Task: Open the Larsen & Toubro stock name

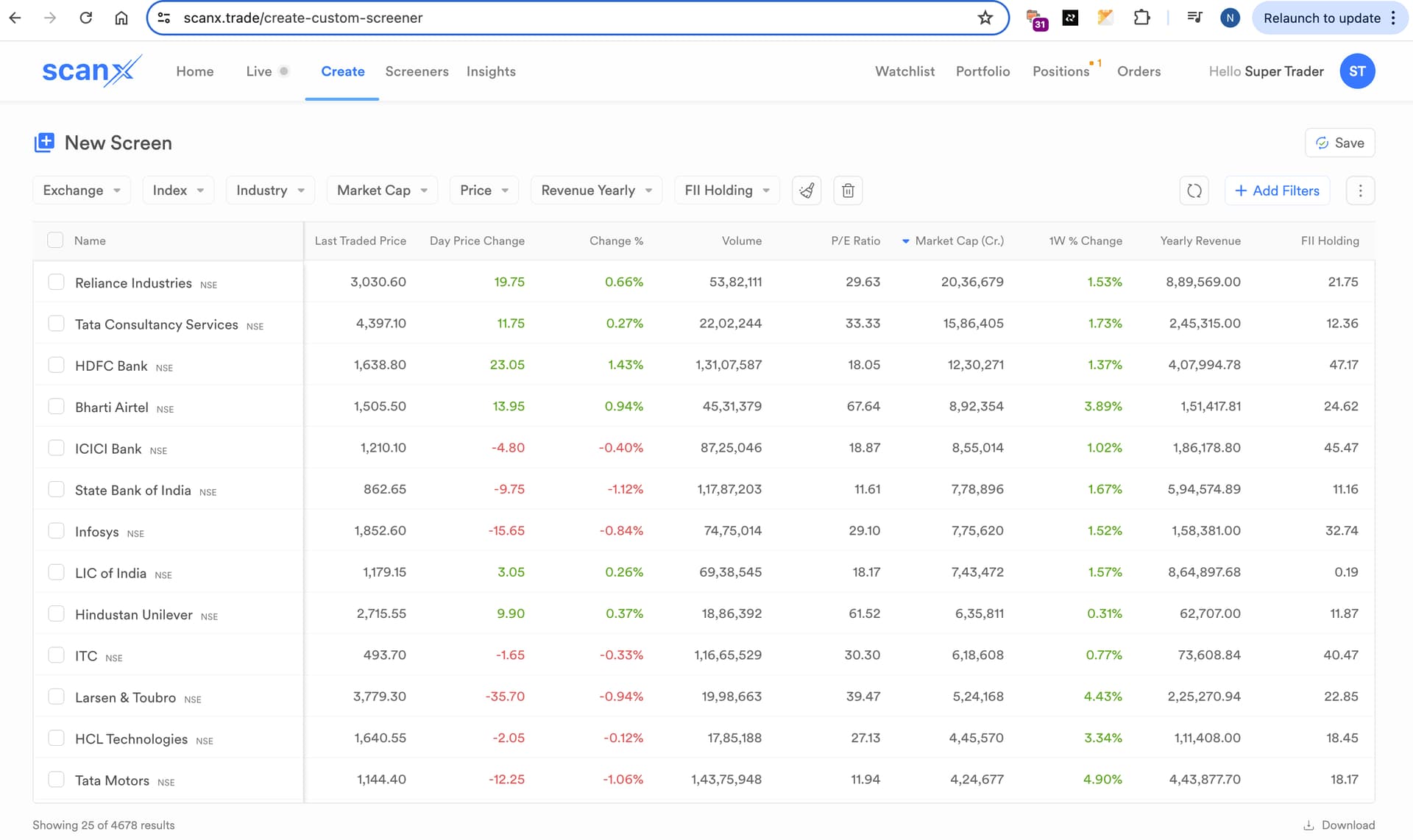Action: pyautogui.click(x=125, y=697)
